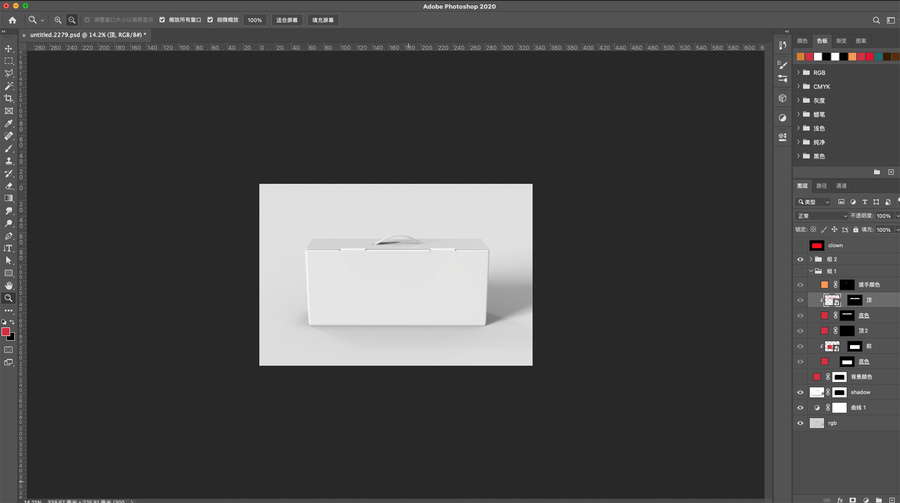Switch to the 路径 tab
900x503 pixels.
coord(822,186)
